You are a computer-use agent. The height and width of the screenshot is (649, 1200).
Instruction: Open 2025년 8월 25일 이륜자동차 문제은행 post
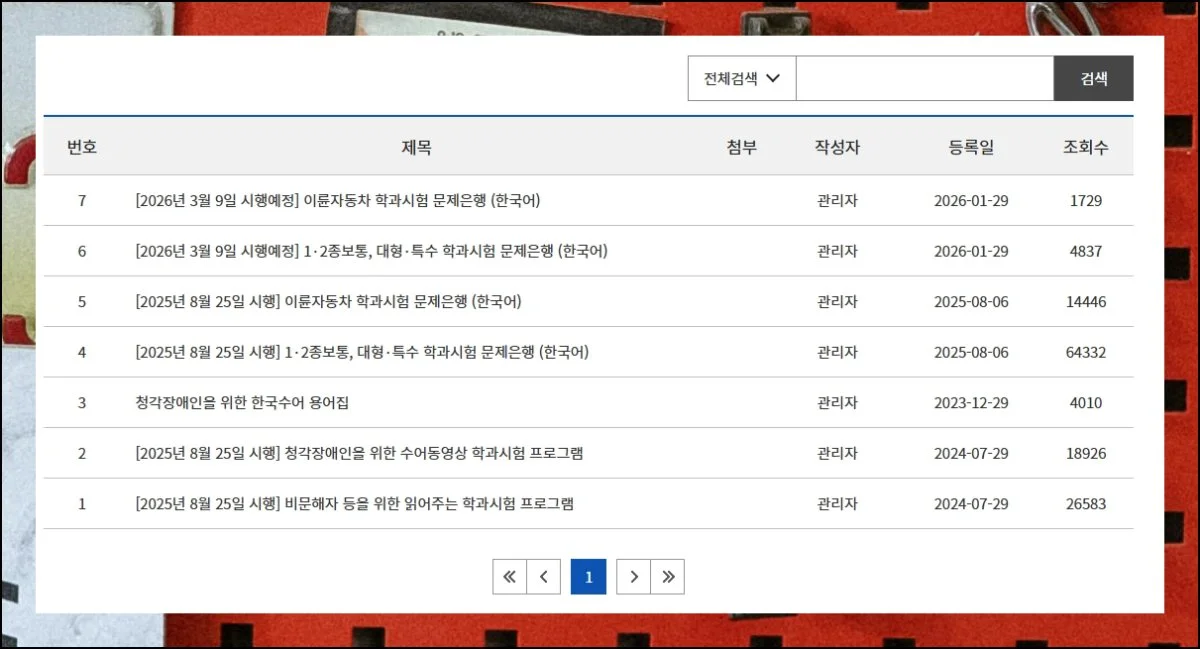pos(328,302)
